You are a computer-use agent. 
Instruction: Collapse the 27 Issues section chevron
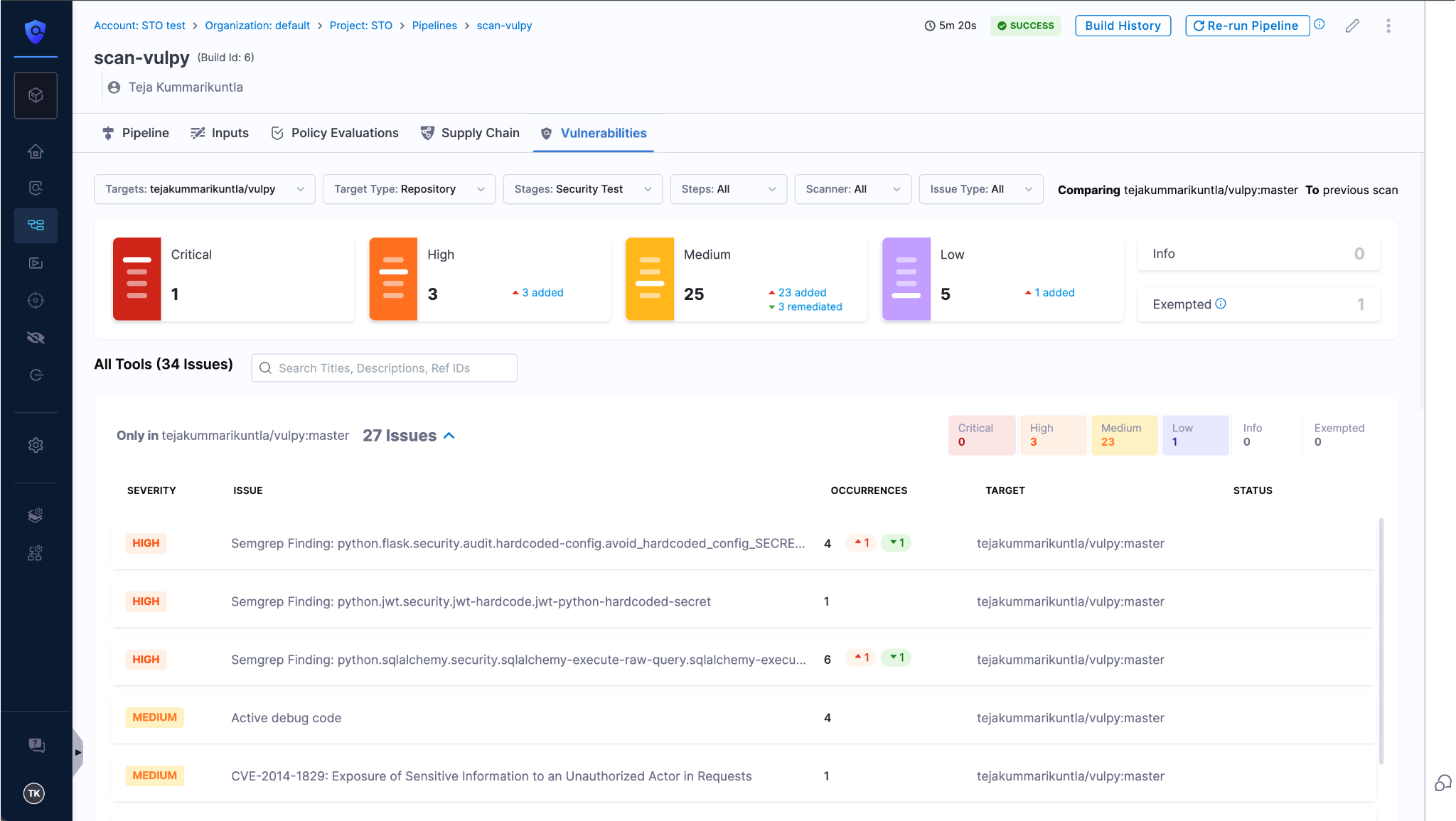449,436
